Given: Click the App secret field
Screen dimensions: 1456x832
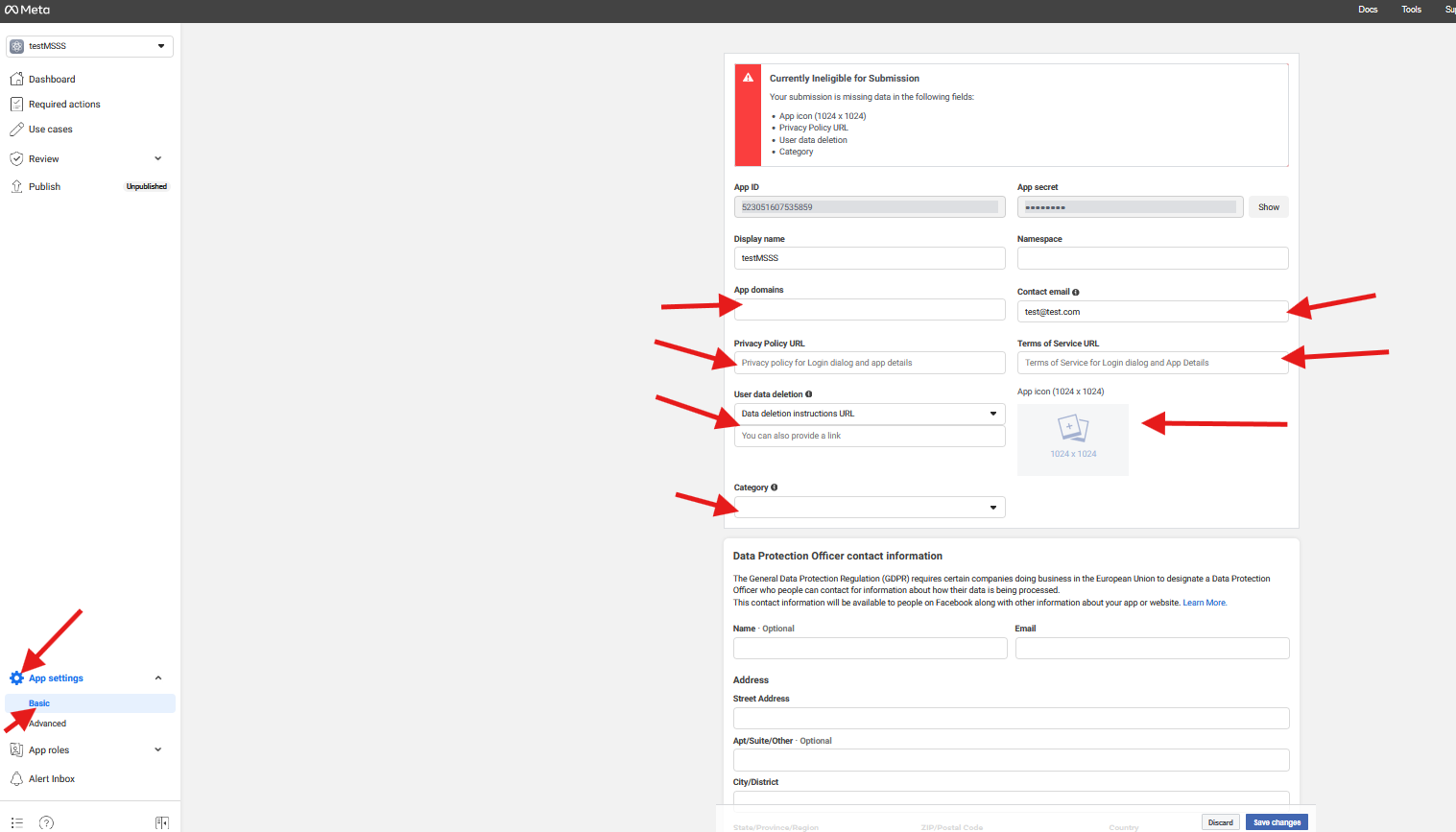Looking at the screenshot, I should [1130, 207].
